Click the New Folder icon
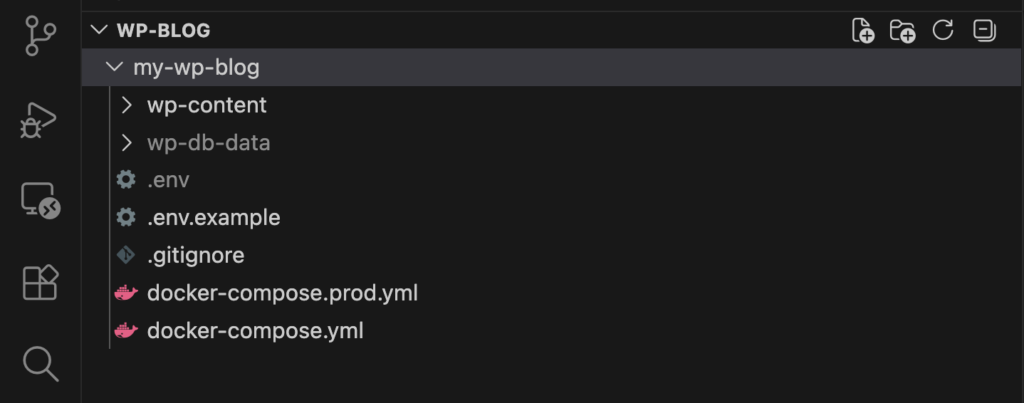Viewport: 1024px width, 403px height. [903, 31]
